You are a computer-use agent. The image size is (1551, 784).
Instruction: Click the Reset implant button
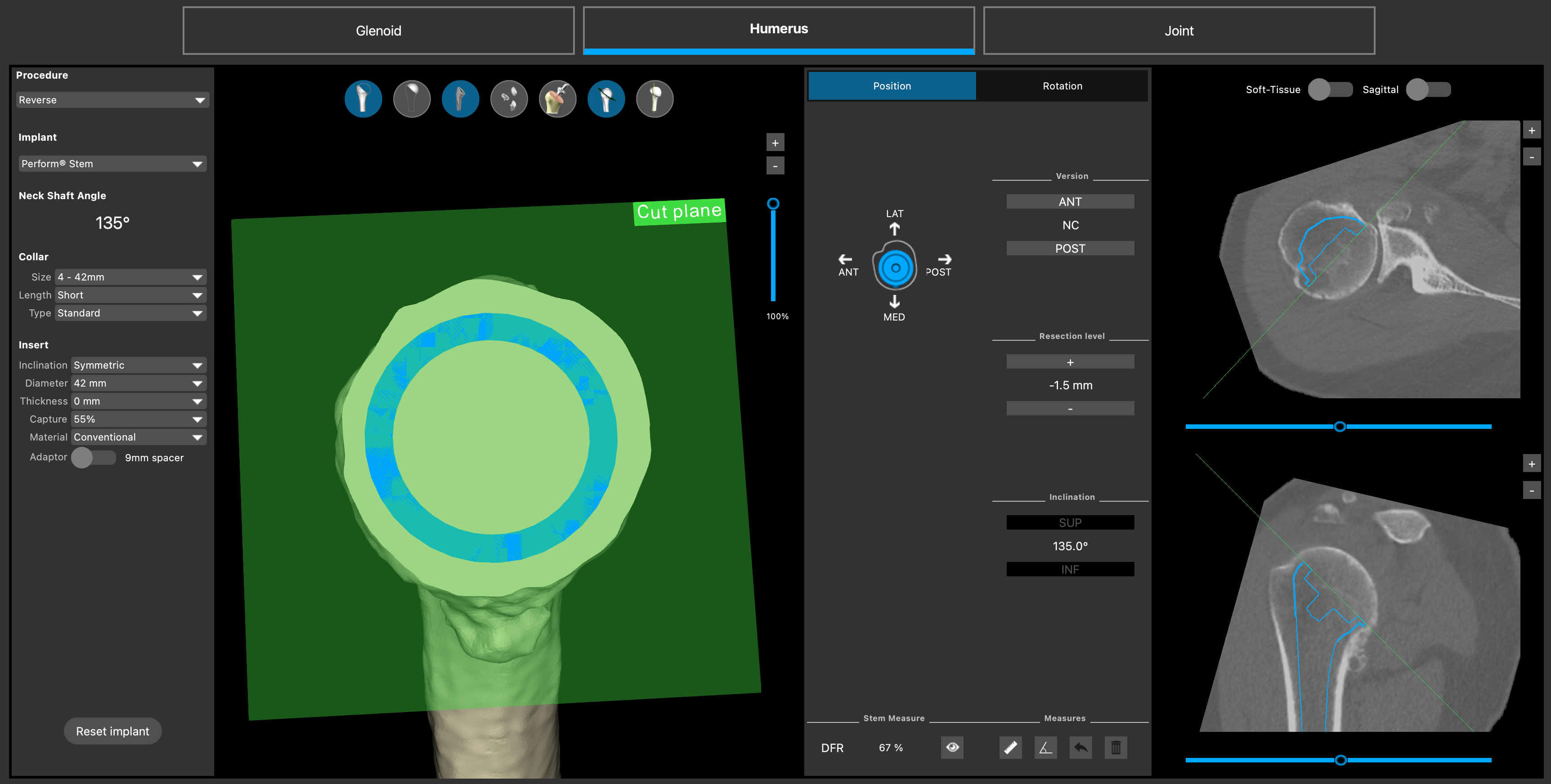[112, 731]
